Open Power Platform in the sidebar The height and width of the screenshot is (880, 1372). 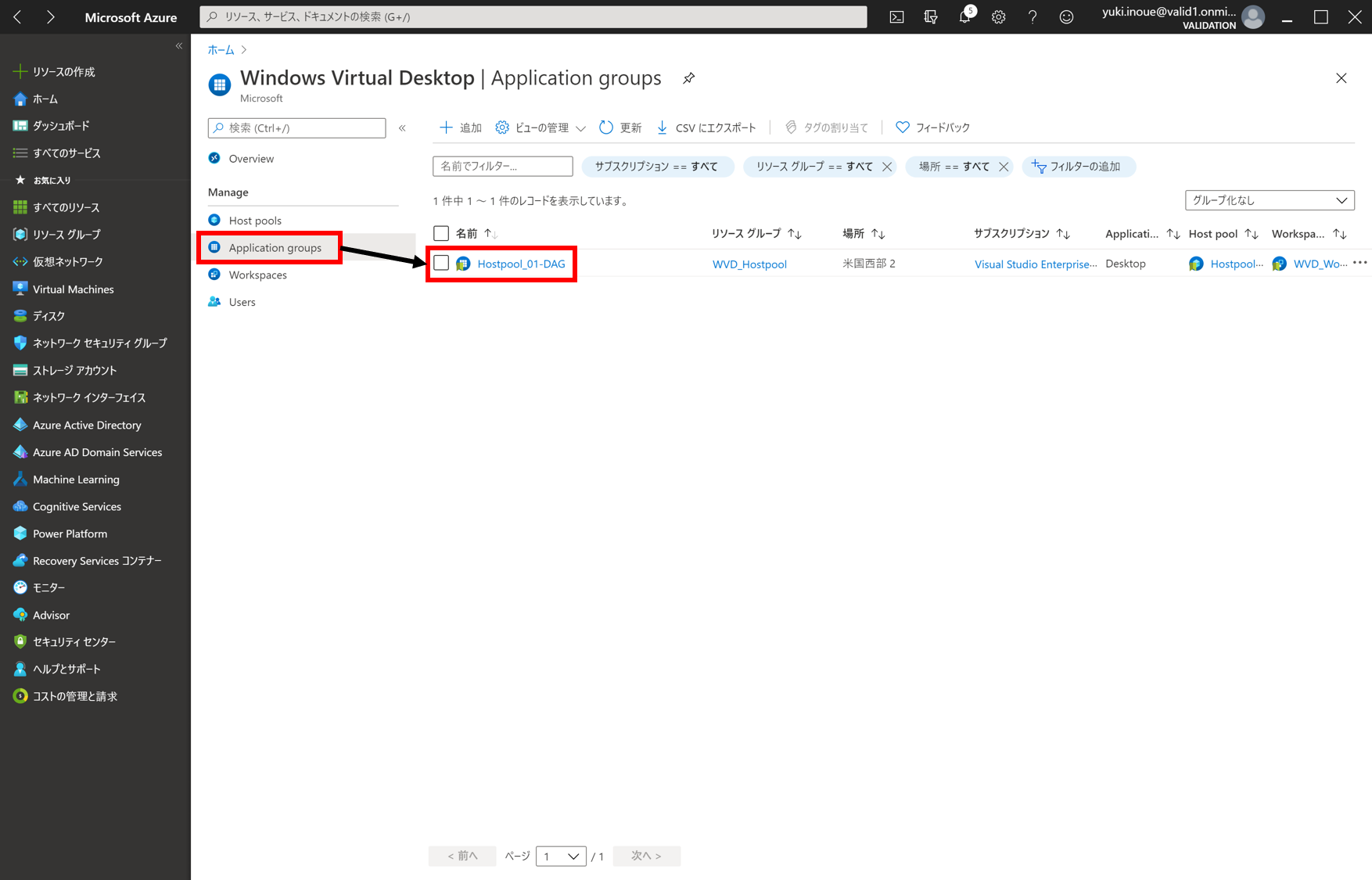tap(70, 534)
